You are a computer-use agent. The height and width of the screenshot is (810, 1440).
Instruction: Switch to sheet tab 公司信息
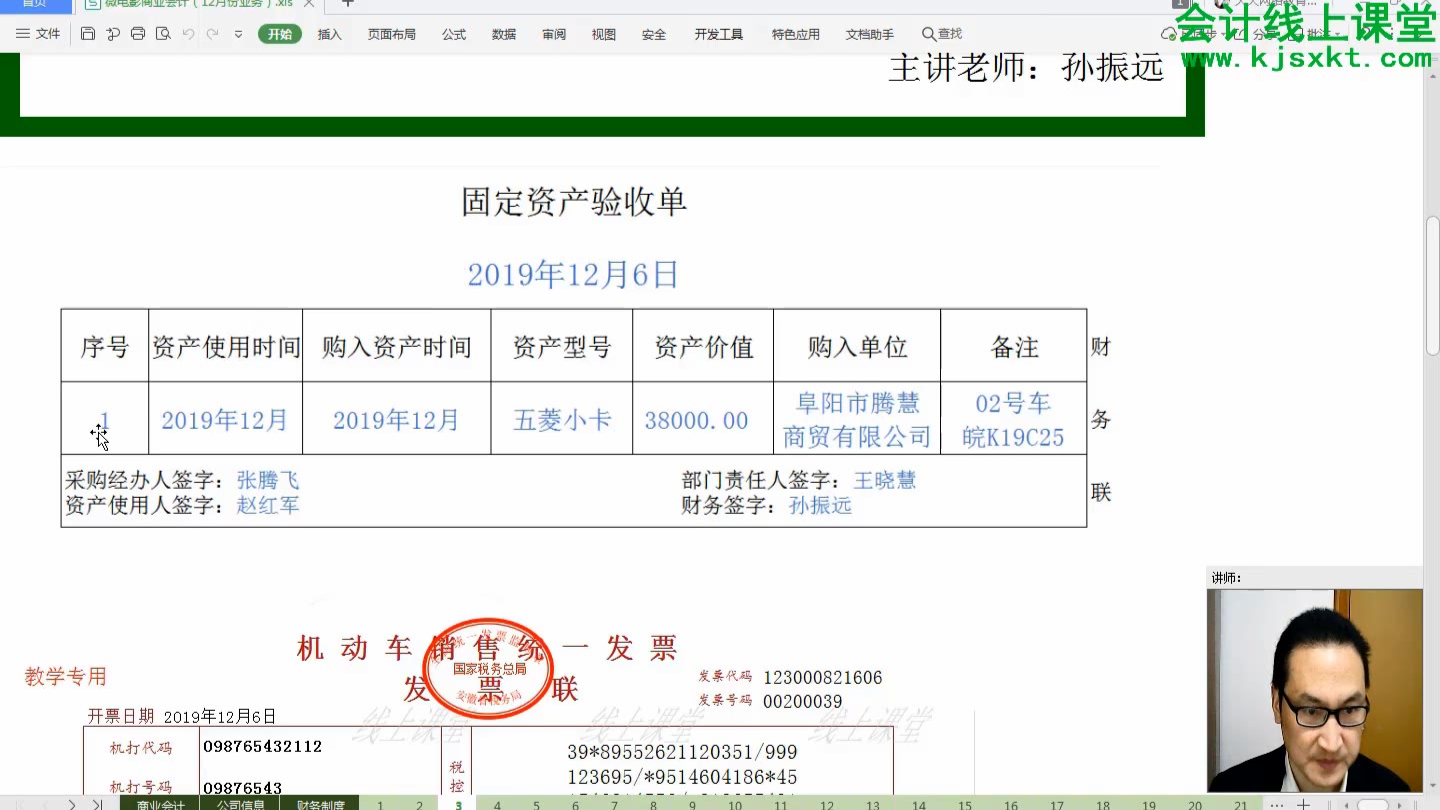pos(240,804)
